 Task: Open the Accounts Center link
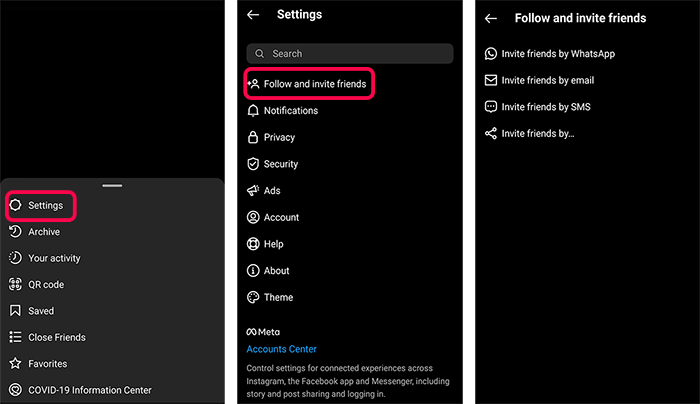(x=281, y=349)
